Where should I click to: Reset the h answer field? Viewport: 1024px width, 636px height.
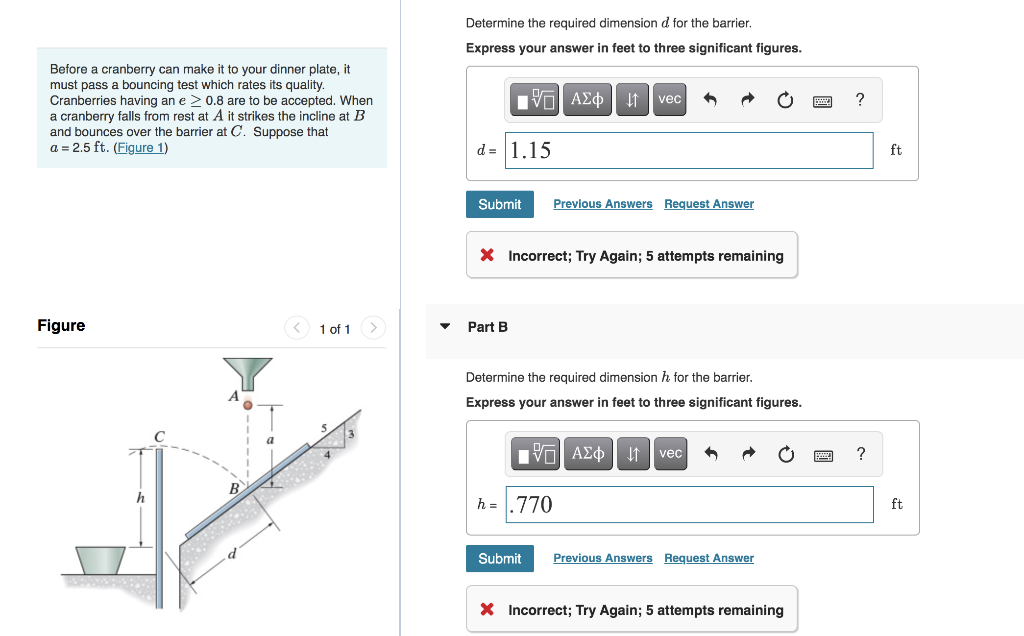coord(786,454)
